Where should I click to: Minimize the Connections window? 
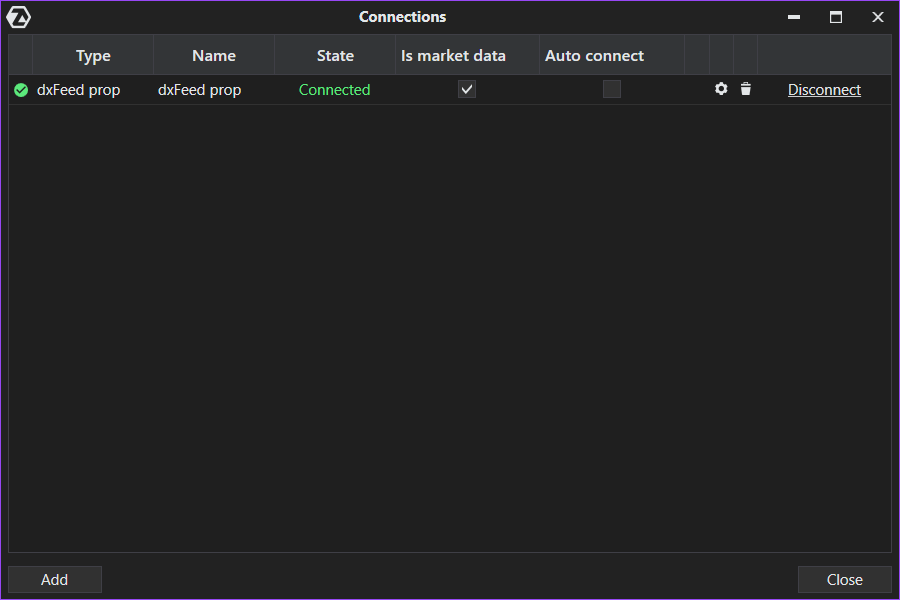(x=794, y=17)
